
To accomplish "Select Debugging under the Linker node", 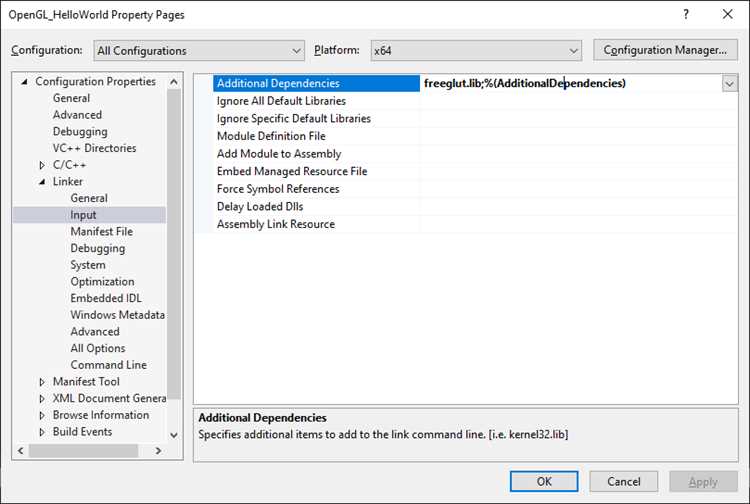I will (98, 248).
